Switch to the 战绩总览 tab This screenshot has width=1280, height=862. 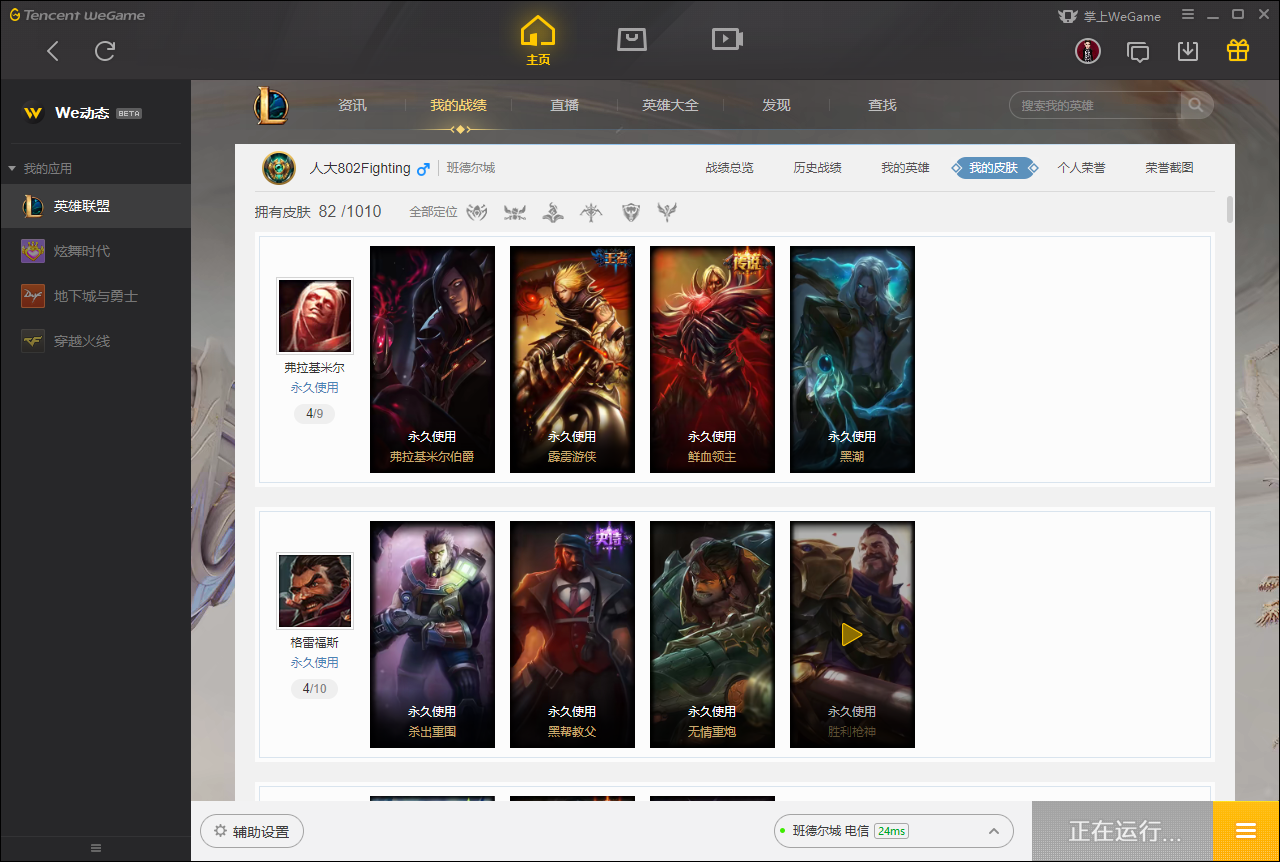tap(729, 168)
